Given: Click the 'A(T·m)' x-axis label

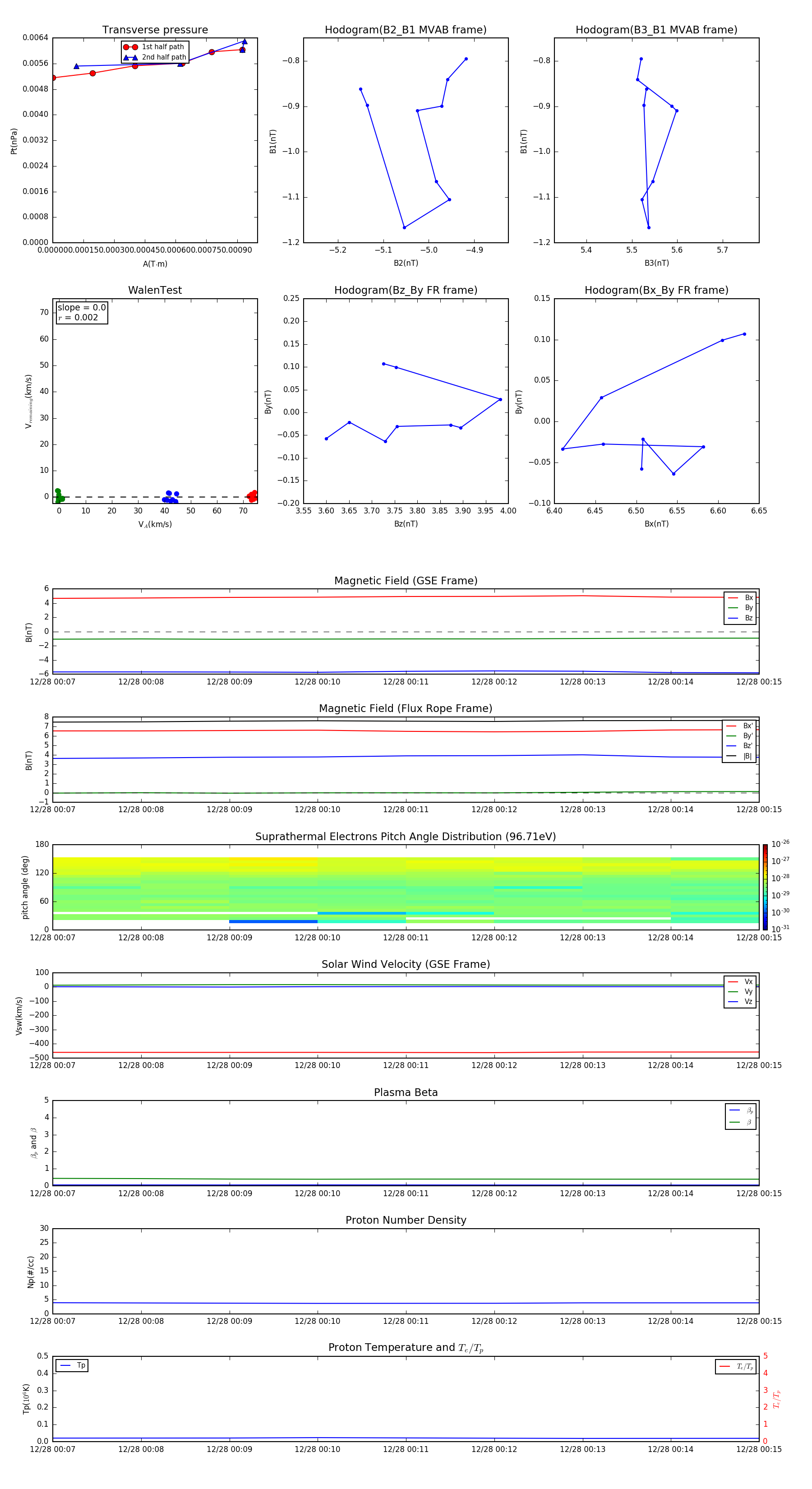Looking at the screenshot, I should click(x=155, y=264).
